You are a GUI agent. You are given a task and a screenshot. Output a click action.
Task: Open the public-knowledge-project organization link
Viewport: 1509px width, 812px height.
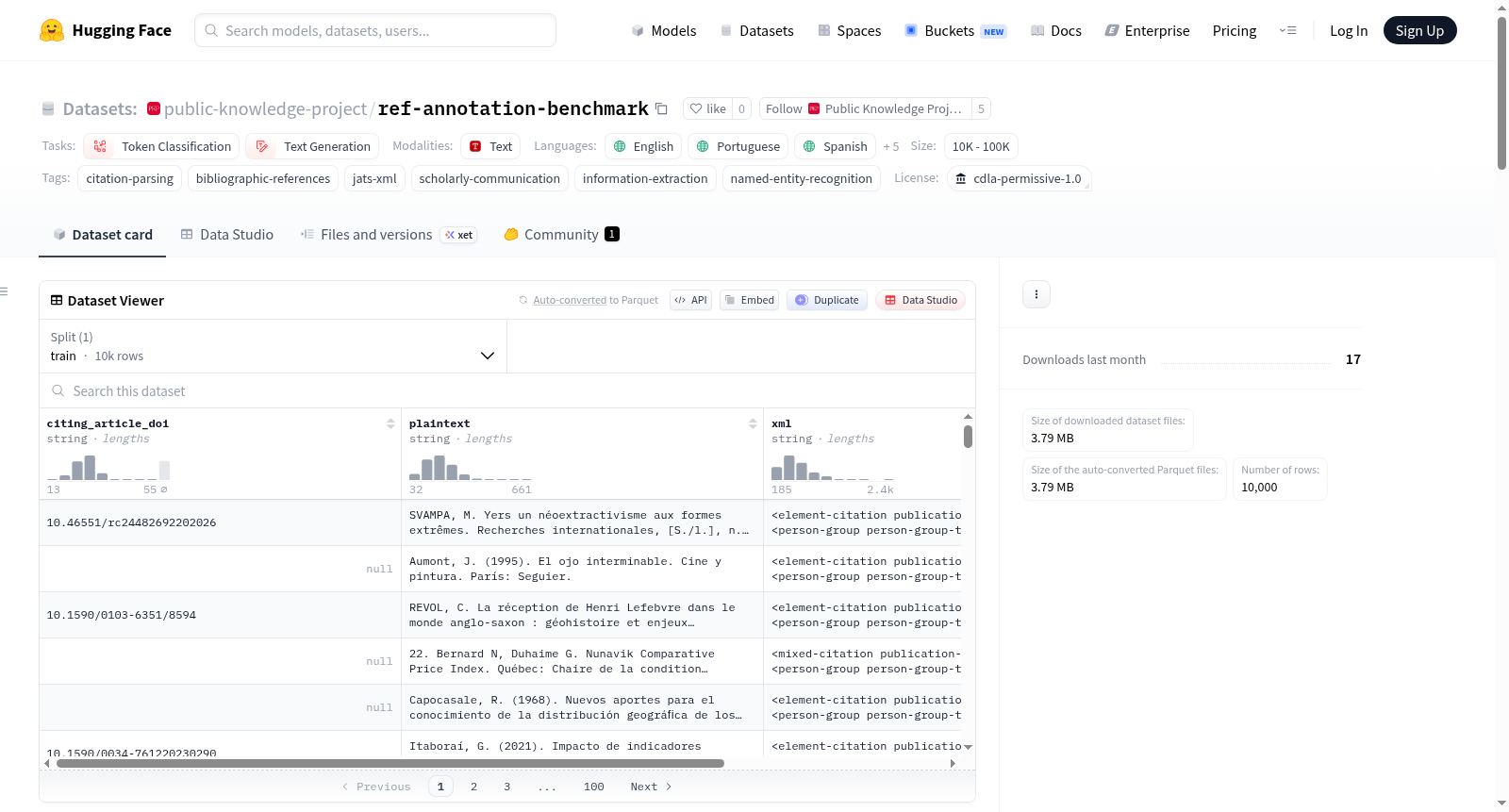tap(265, 108)
